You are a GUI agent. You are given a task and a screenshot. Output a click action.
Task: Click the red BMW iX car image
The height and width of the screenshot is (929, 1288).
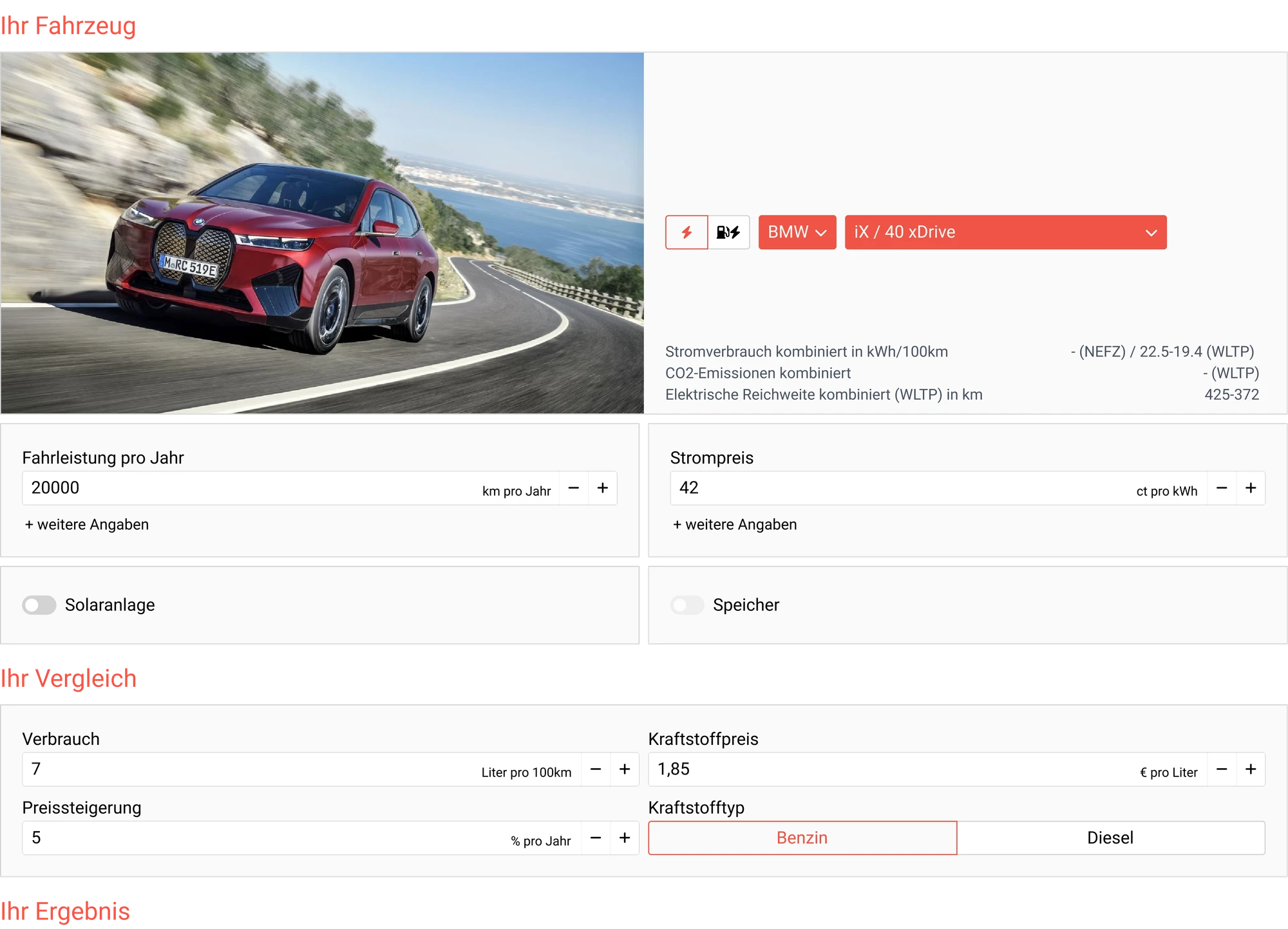click(x=322, y=233)
